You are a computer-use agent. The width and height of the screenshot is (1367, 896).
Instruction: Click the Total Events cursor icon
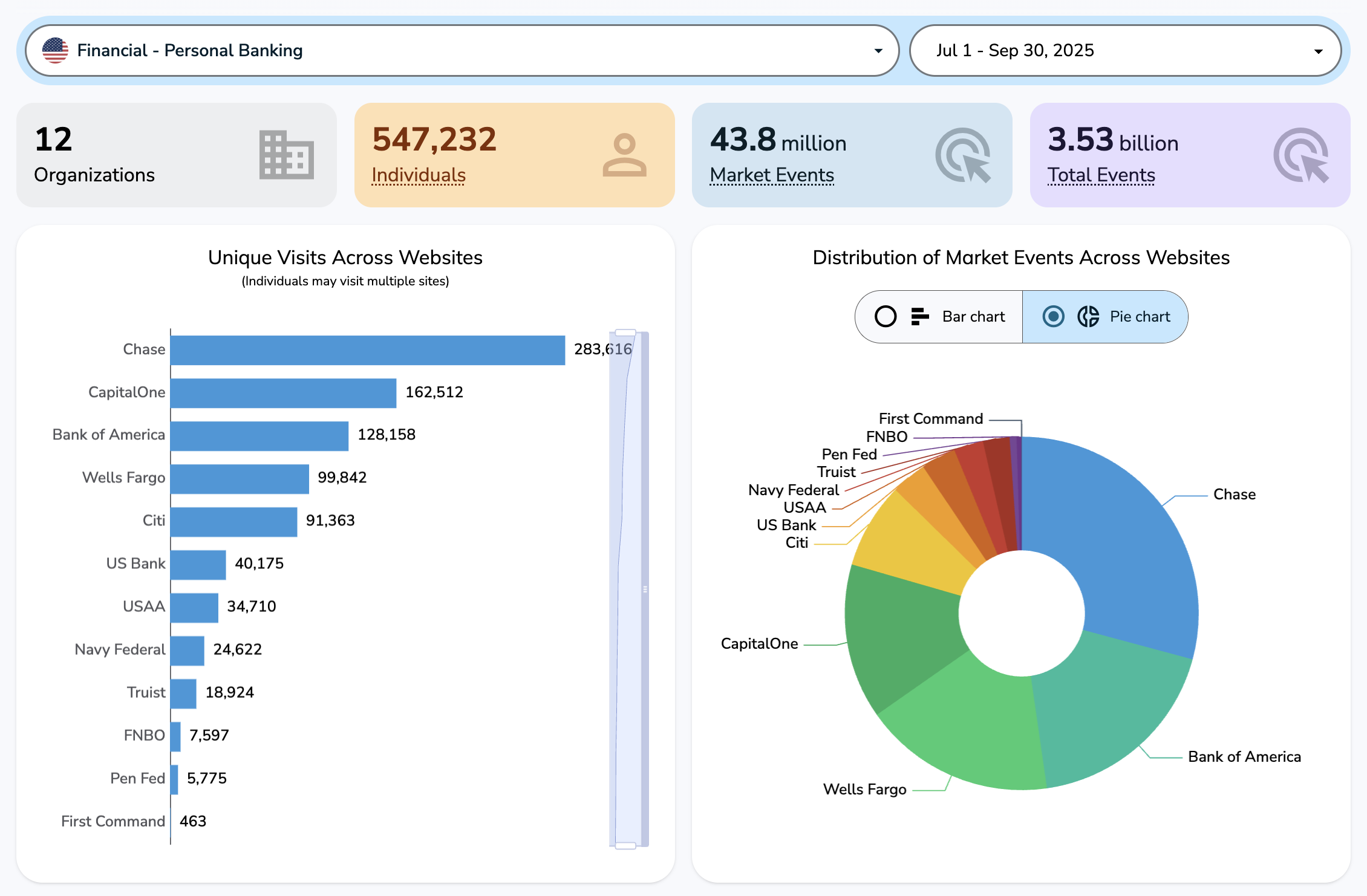pos(1301,155)
